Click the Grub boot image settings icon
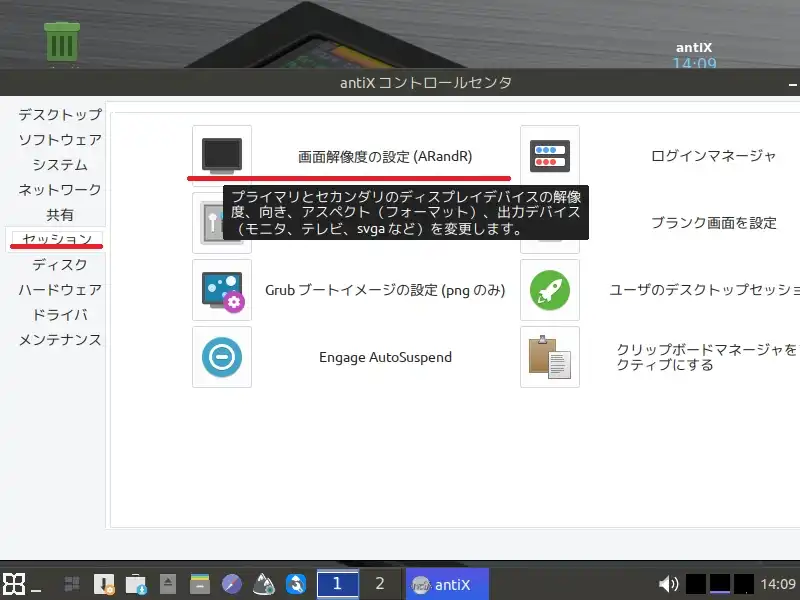 (x=221, y=290)
